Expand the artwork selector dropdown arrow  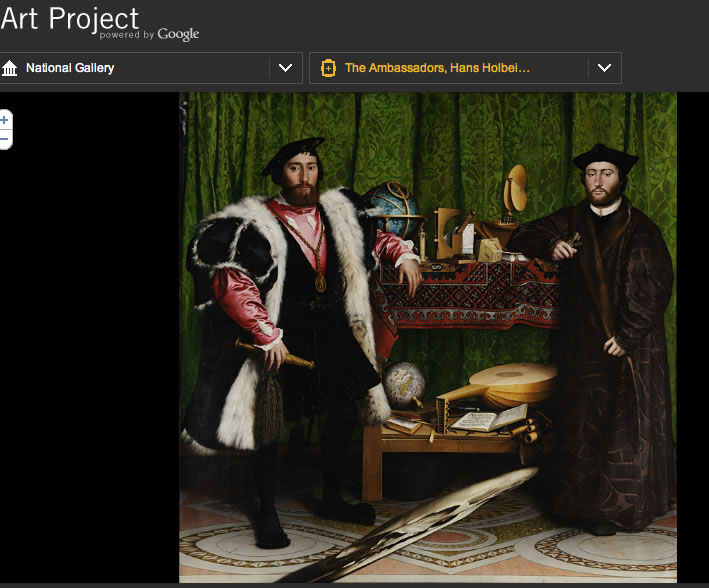coord(604,68)
